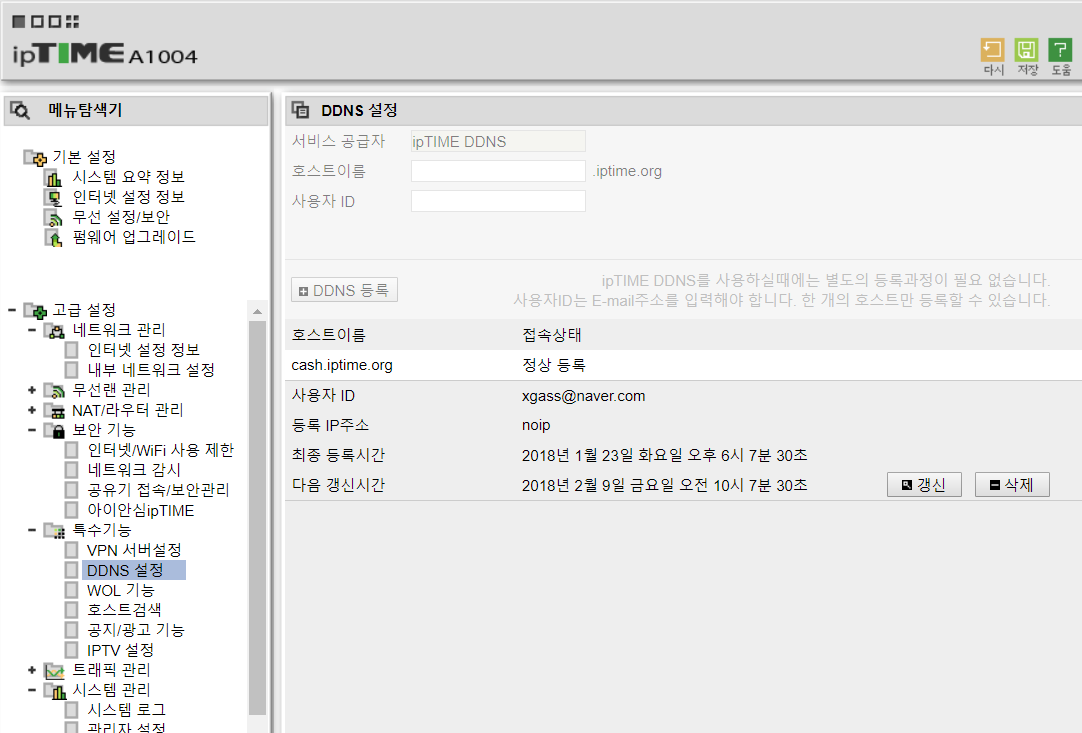Viewport: 1082px width, 733px height.
Task: Click the 네트워크 관리 folder icon
Action: tap(55, 331)
